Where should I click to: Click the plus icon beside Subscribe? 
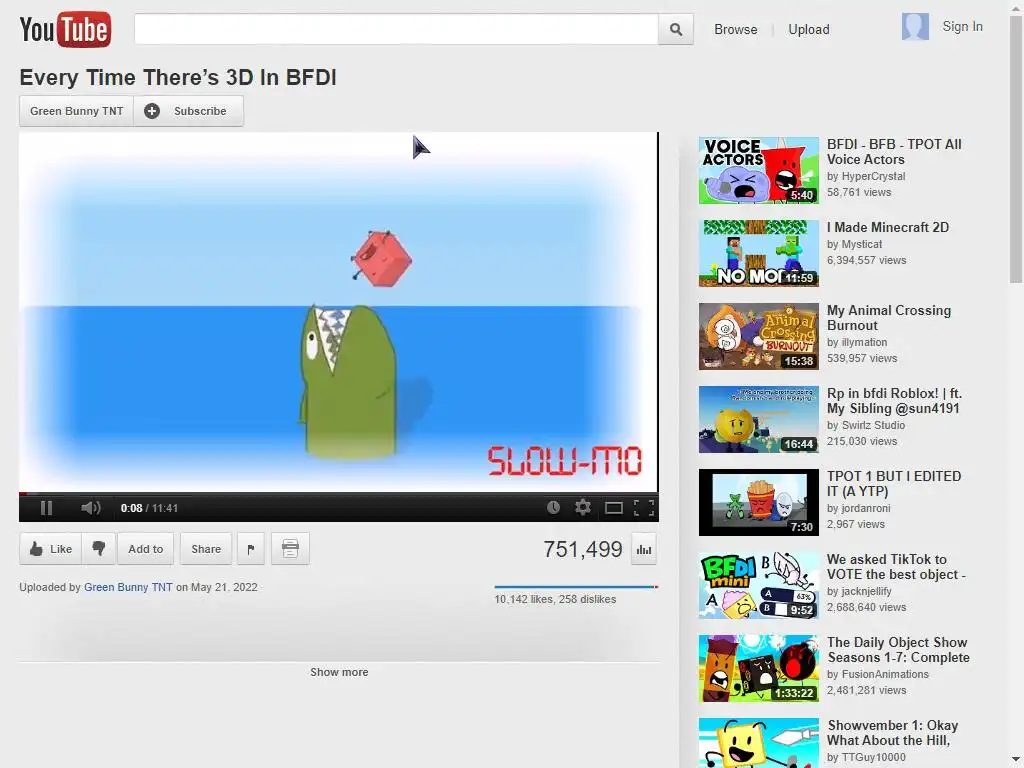coord(152,111)
